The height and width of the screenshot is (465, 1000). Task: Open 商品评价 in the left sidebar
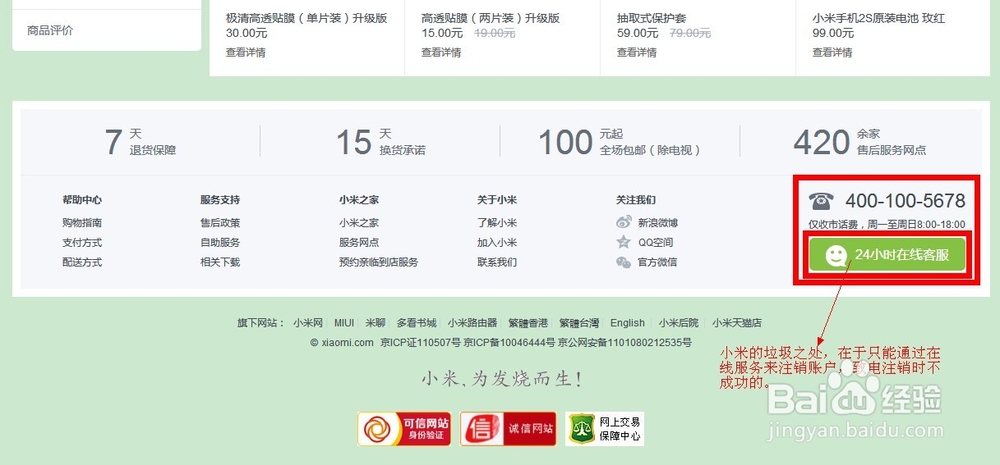coord(50,30)
